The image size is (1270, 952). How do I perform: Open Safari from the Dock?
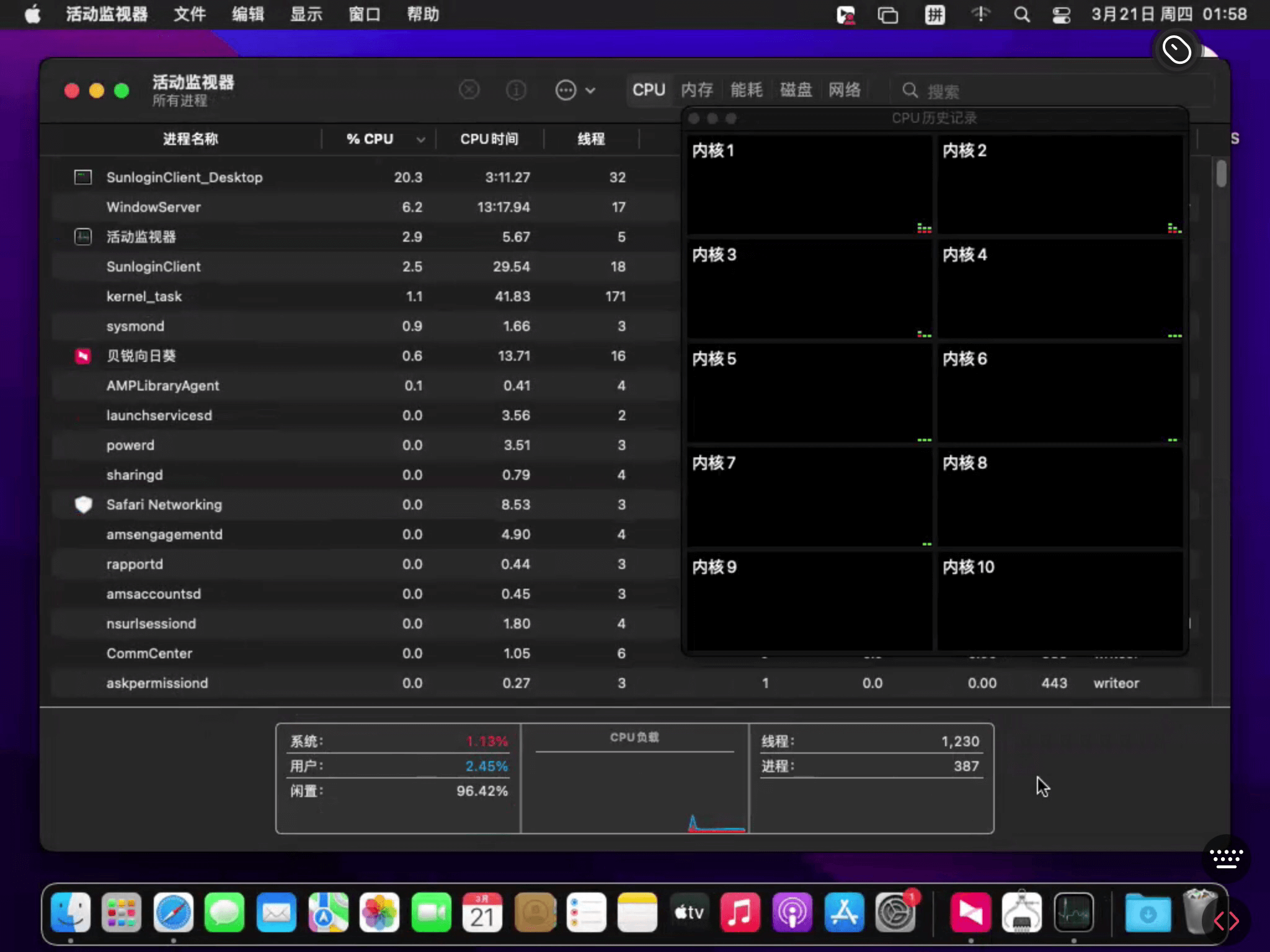point(173,912)
